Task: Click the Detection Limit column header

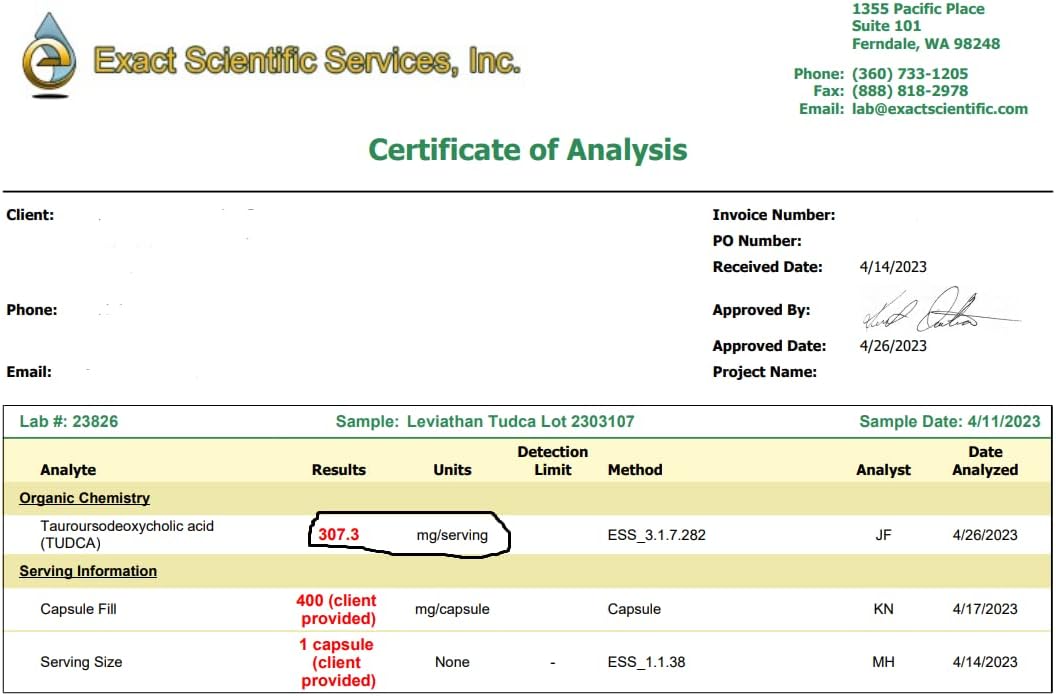Action: coord(552,461)
